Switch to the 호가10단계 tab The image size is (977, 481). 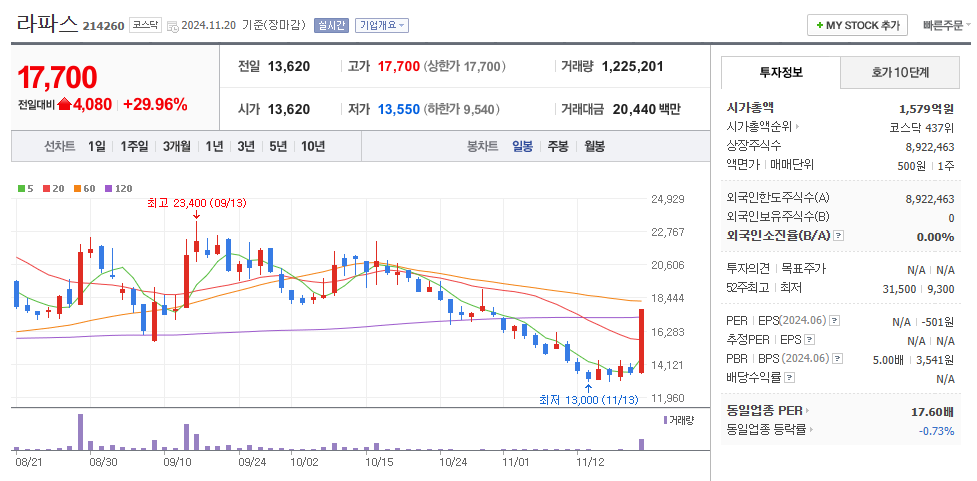pyautogui.click(x=900, y=72)
